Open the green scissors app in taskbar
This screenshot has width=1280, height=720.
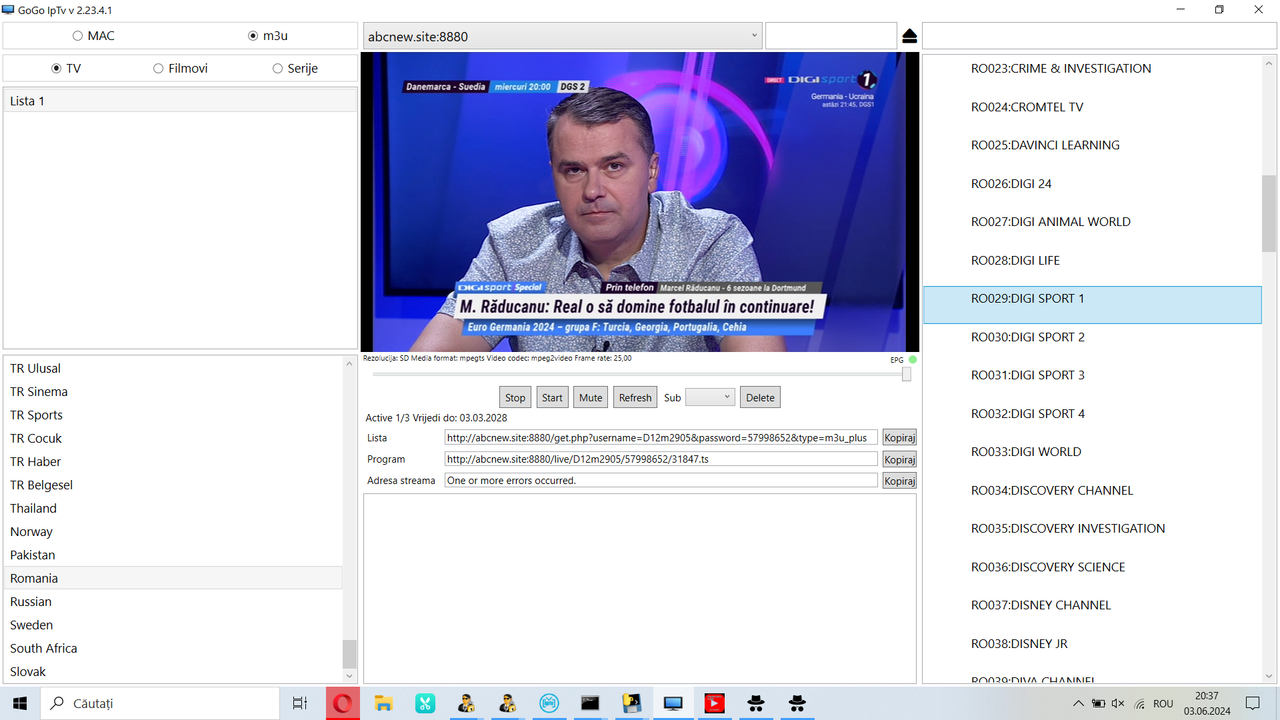[x=425, y=703]
